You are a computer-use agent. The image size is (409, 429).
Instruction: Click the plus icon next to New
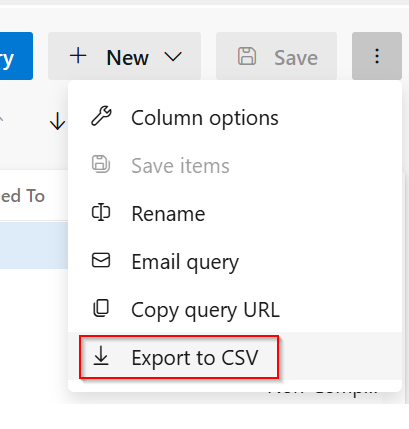pyautogui.click(x=78, y=55)
